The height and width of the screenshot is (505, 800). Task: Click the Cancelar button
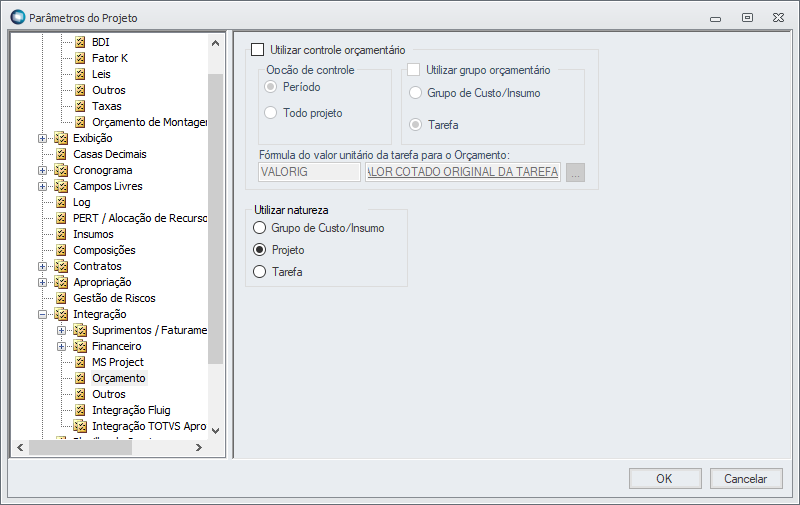[x=745, y=478]
